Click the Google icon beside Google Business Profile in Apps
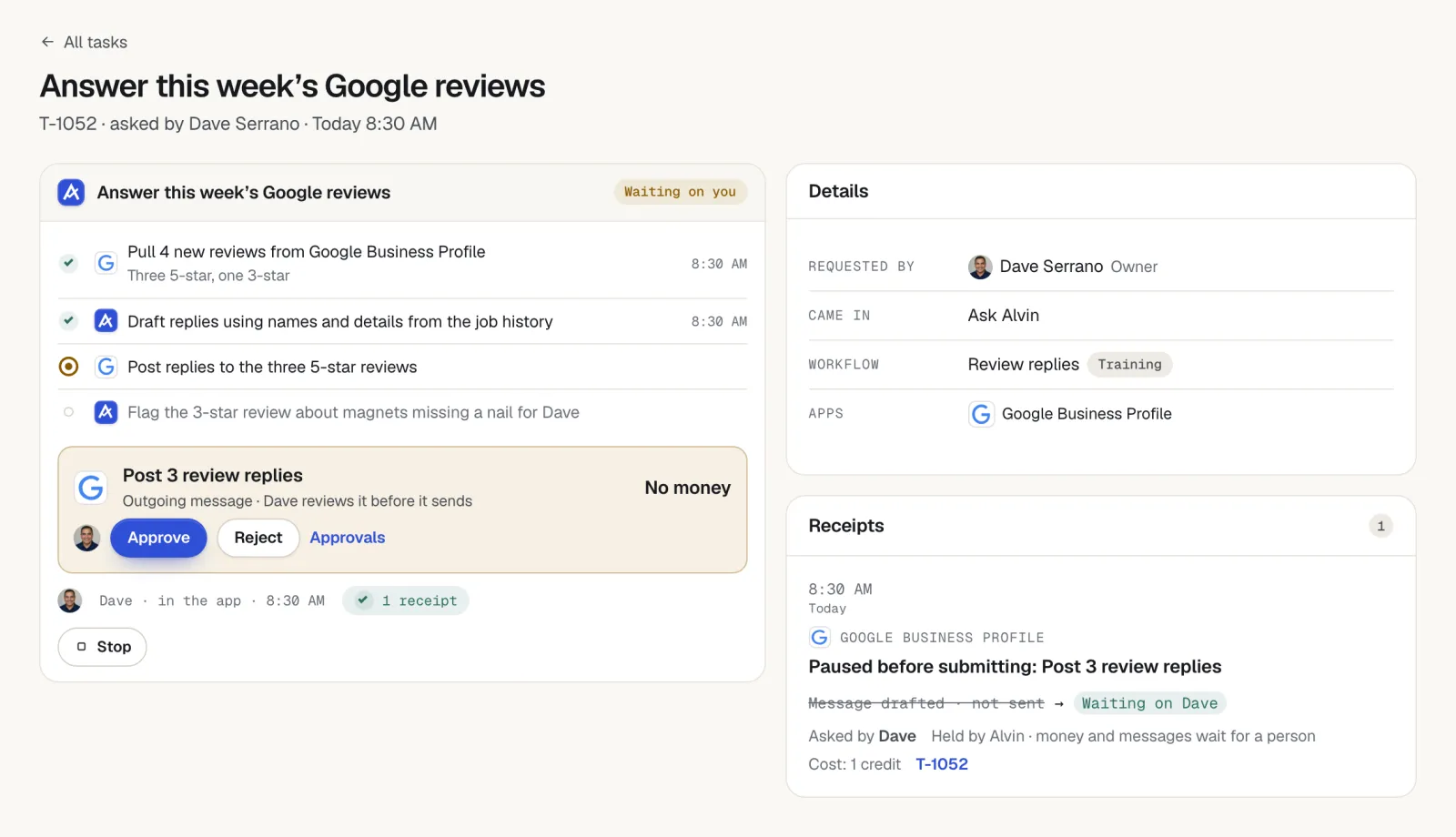The width and height of the screenshot is (1456, 837). (x=981, y=414)
